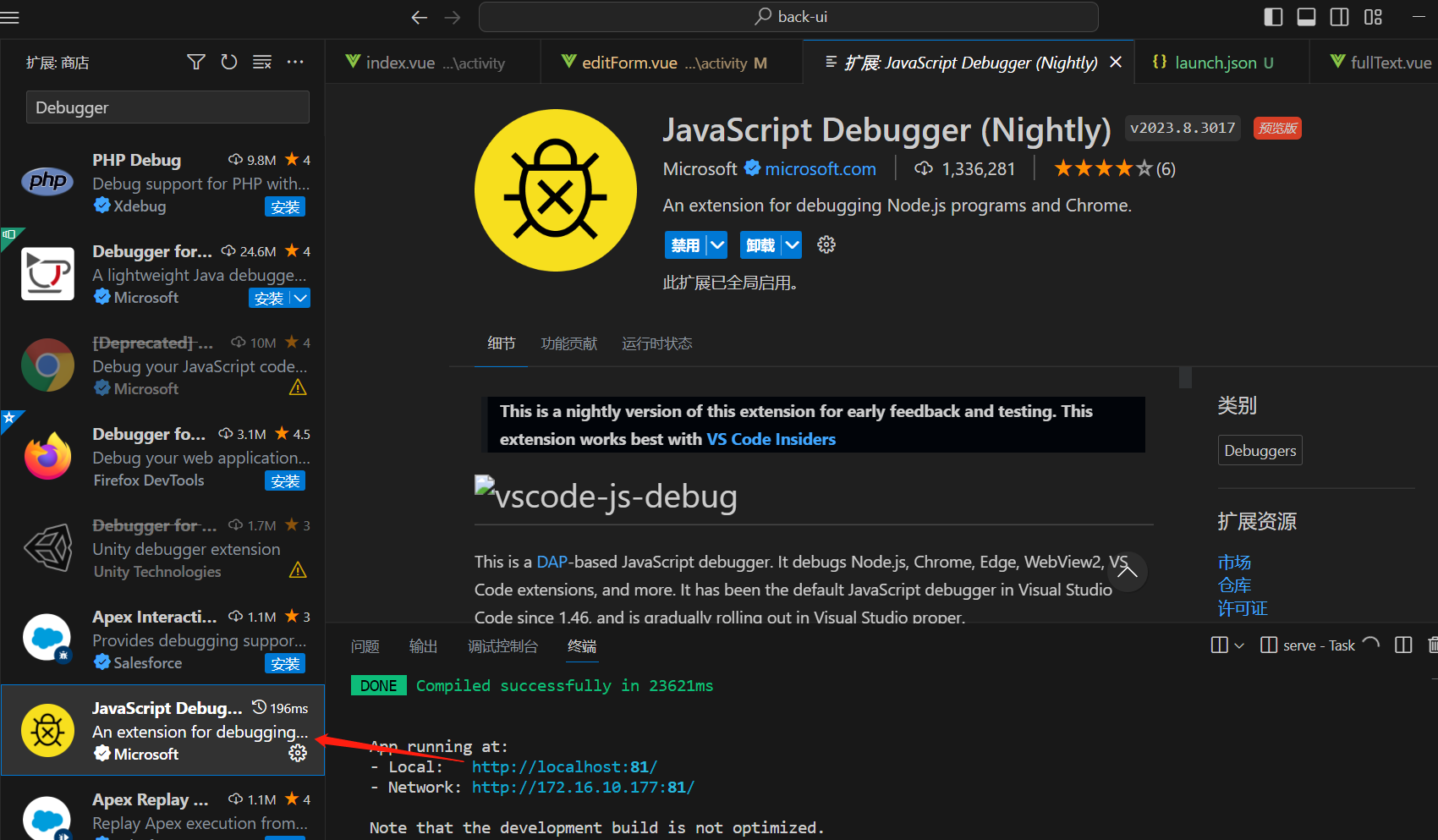Image resolution: width=1438 pixels, height=840 pixels.
Task: Follow the http://localhost:81/ link in terminal
Action: pos(564,766)
